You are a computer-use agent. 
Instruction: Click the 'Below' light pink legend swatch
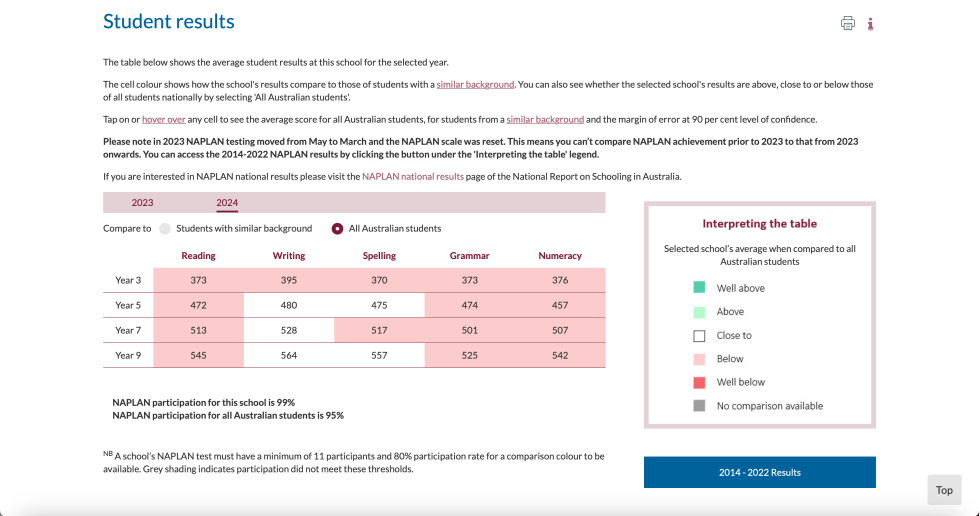699,359
